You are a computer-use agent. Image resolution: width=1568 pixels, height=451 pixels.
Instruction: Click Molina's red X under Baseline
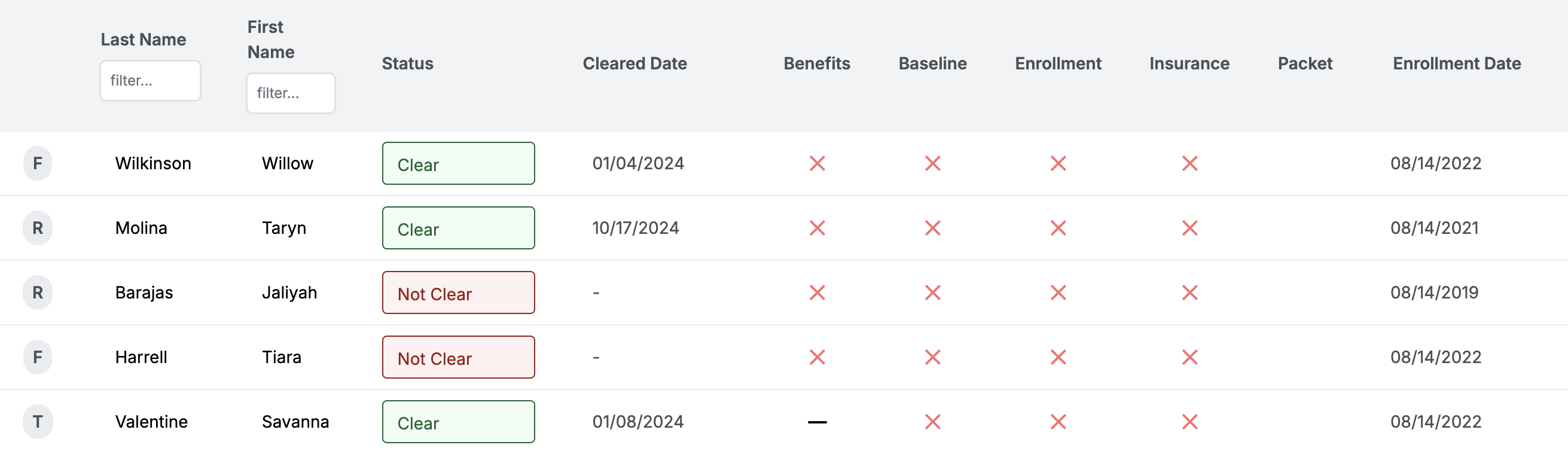(932, 228)
